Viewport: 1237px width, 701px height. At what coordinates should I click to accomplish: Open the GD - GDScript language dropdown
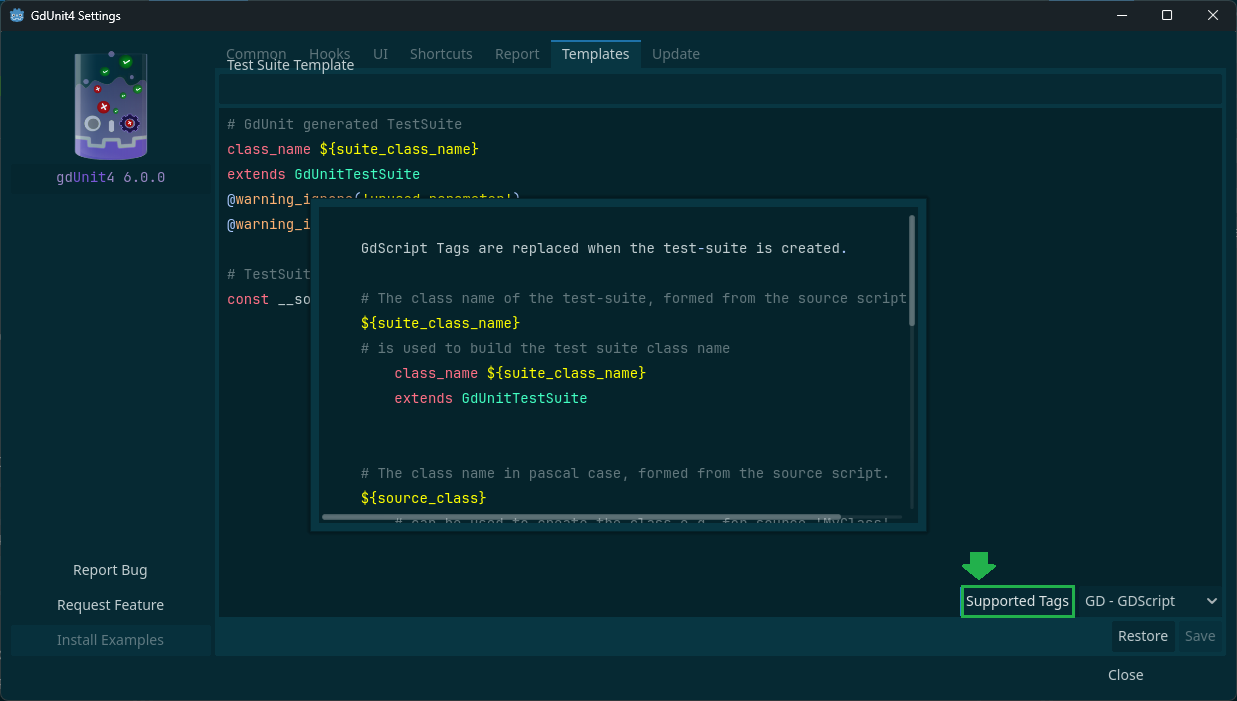point(1150,601)
